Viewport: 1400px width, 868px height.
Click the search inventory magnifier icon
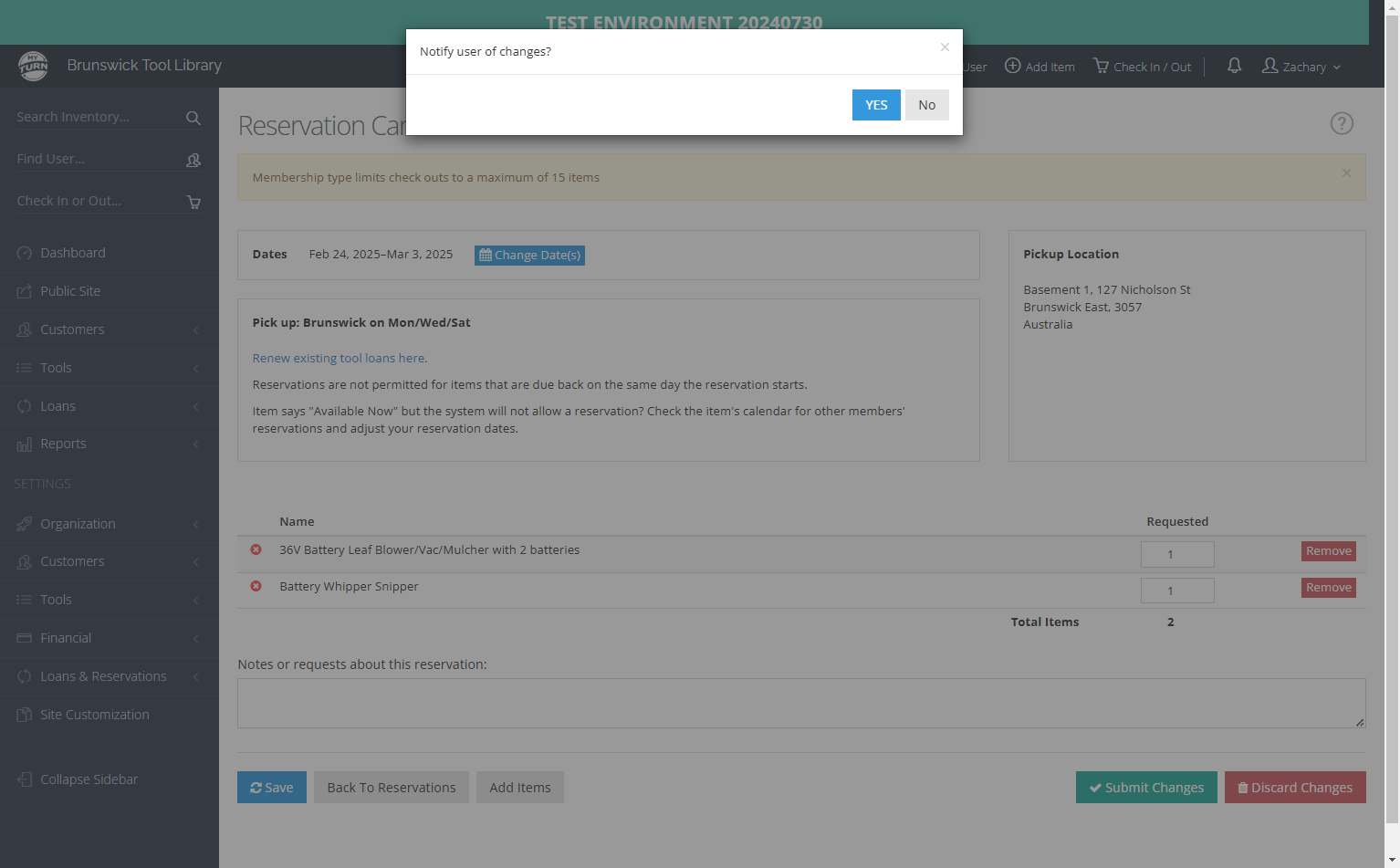coord(193,118)
